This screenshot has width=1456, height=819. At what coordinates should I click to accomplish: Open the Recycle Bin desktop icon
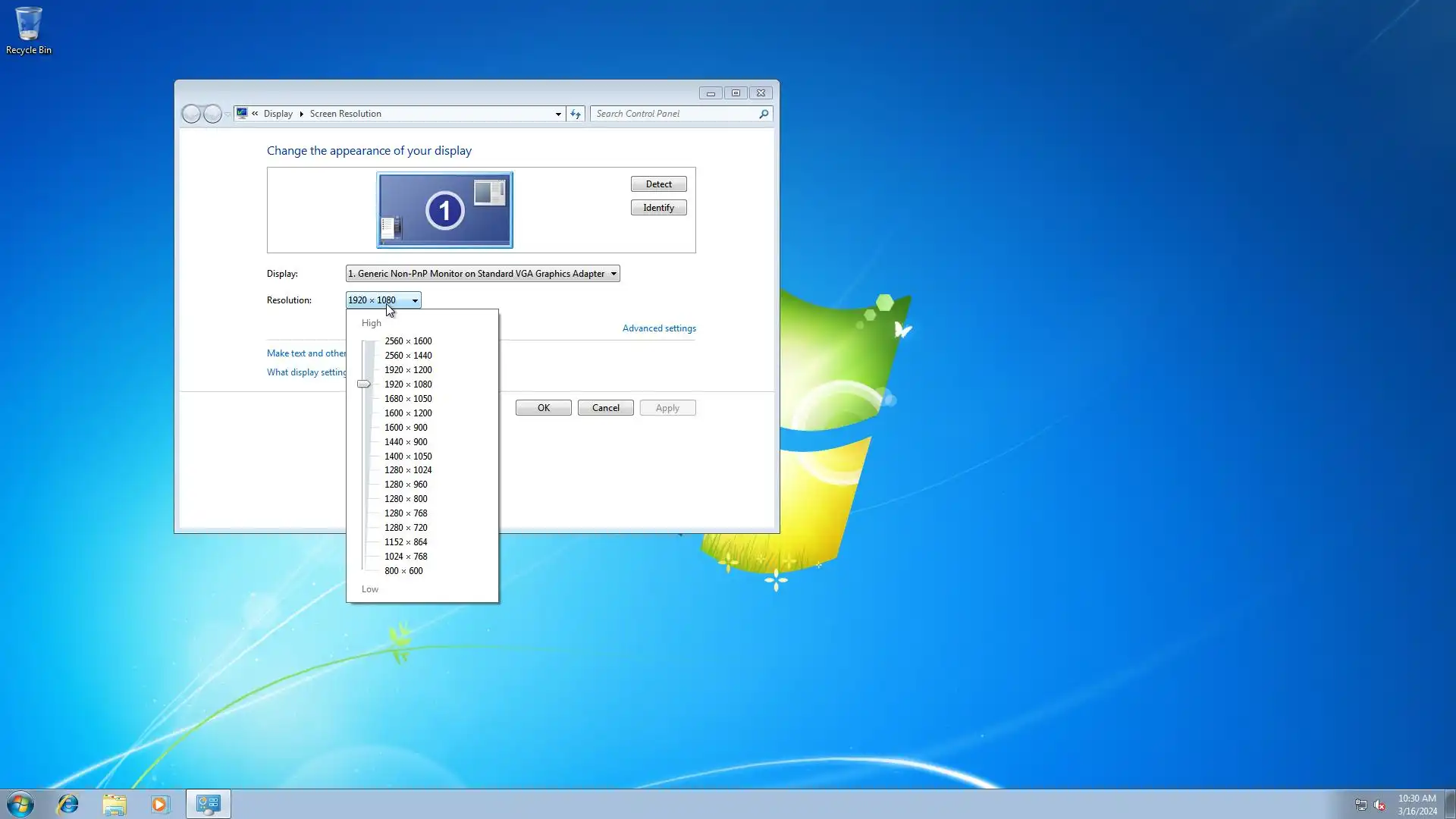pyautogui.click(x=28, y=30)
